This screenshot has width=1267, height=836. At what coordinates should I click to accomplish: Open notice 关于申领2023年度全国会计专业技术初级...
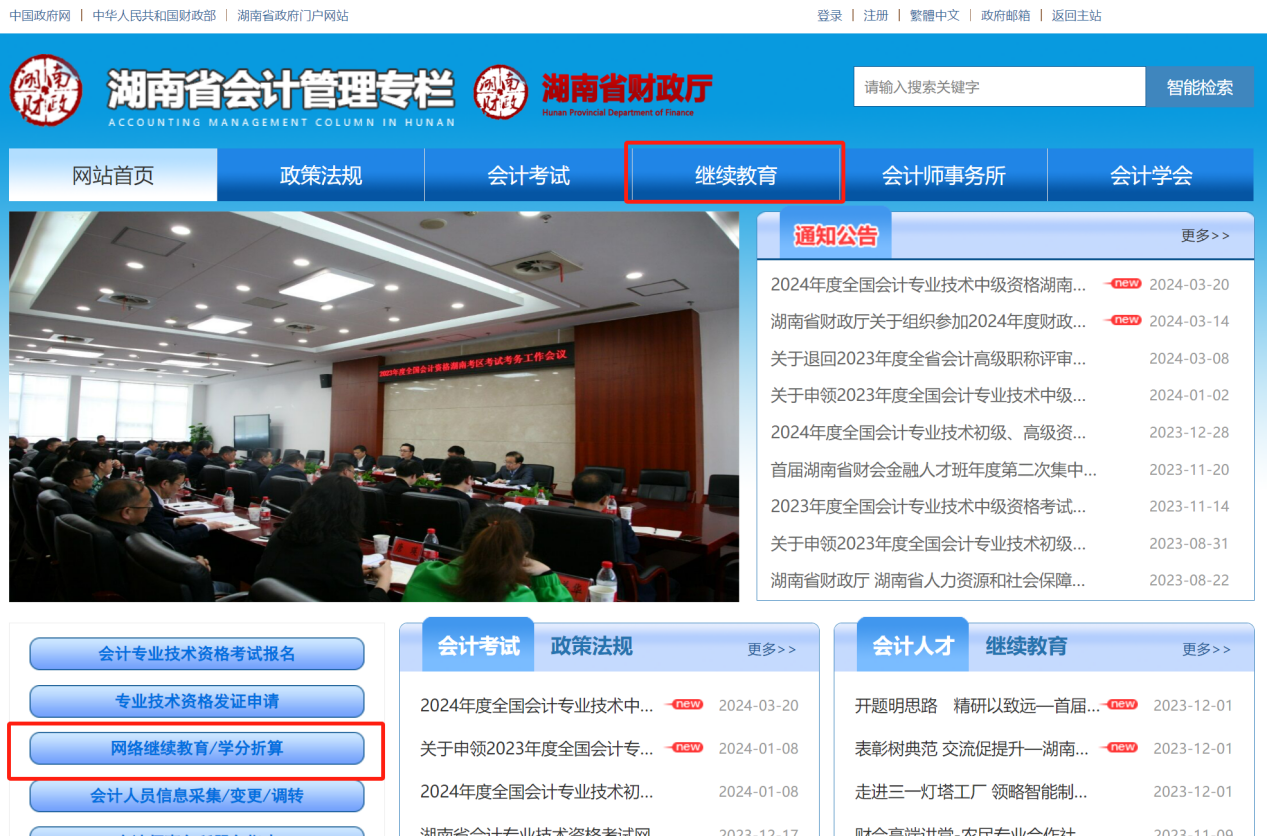coord(928,544)
